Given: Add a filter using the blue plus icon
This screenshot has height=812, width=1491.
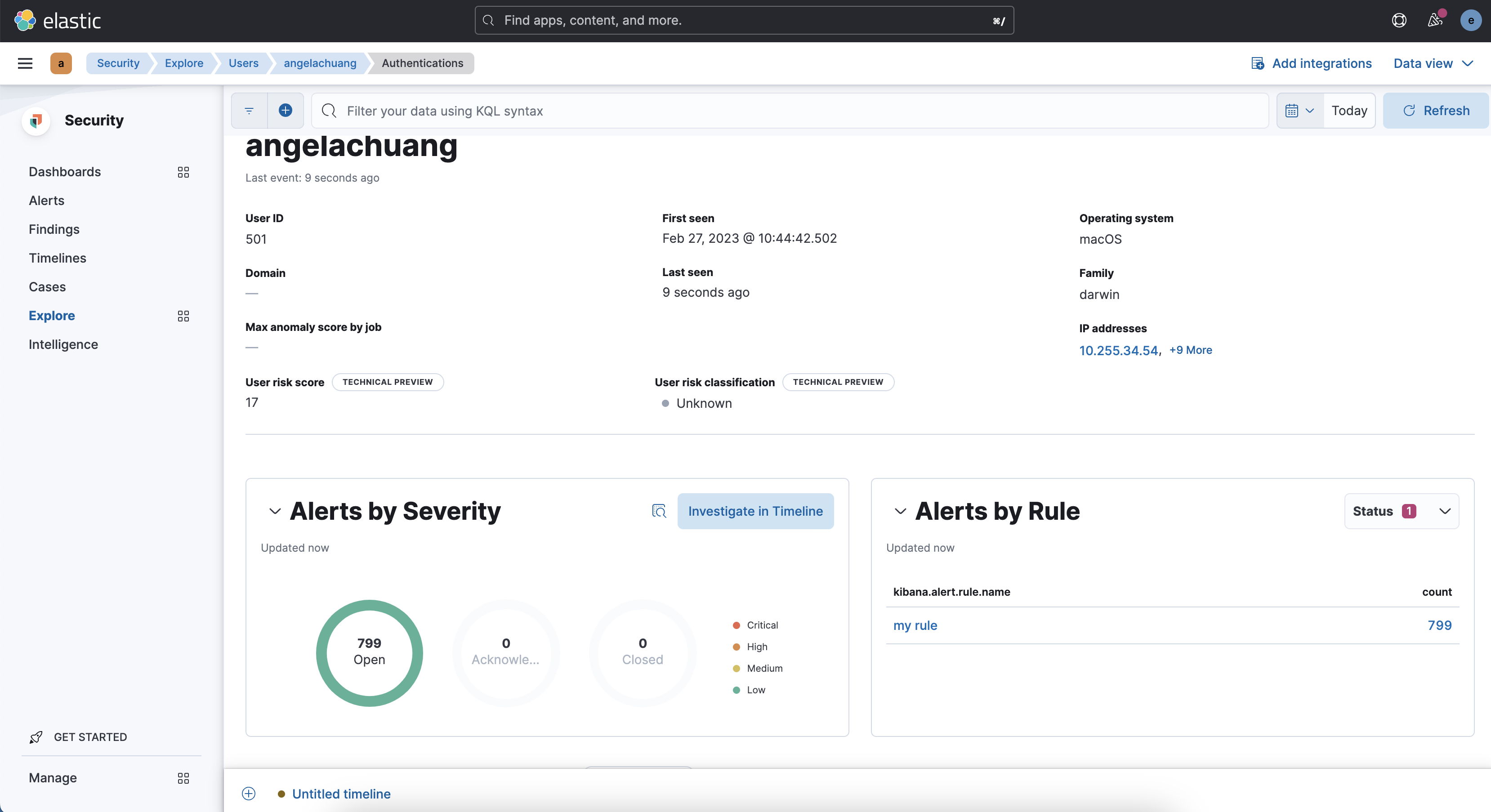Looking at the screenshot, I should (x=286, y=111).
